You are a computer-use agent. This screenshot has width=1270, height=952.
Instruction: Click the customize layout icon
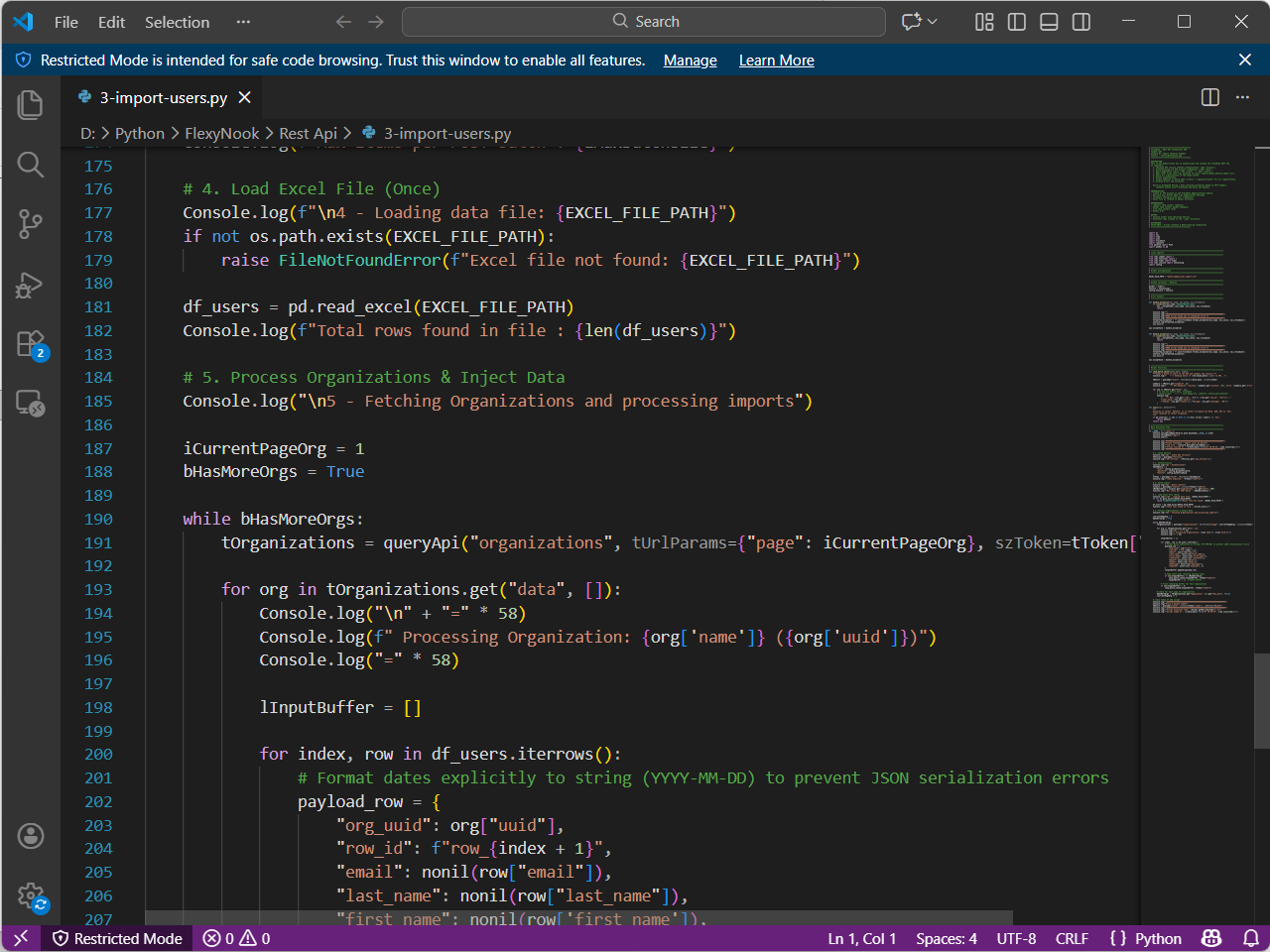(984, 22)
